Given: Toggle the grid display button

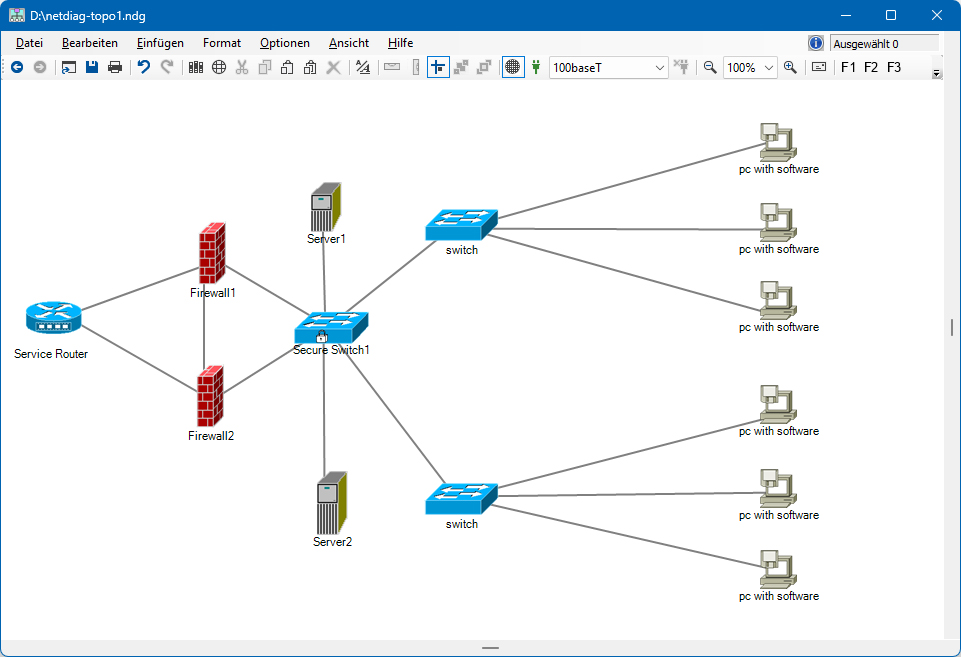Looking at the screenshot, I should click(x=513, y=67).
